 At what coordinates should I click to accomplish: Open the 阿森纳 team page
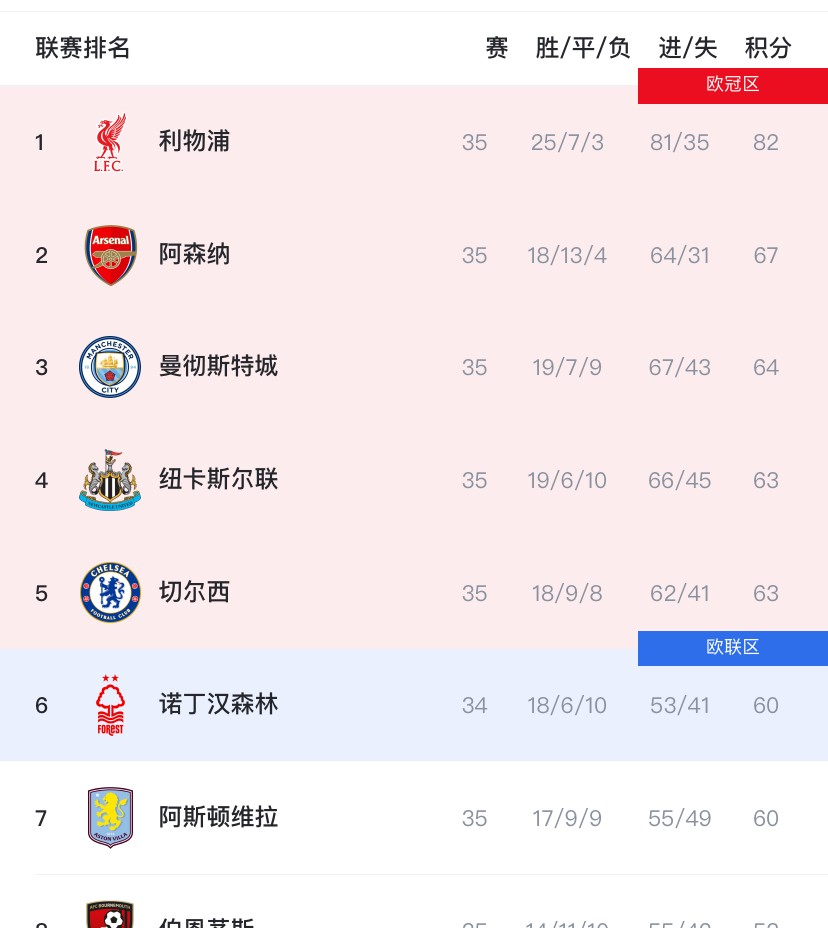(x=194, y=255)
